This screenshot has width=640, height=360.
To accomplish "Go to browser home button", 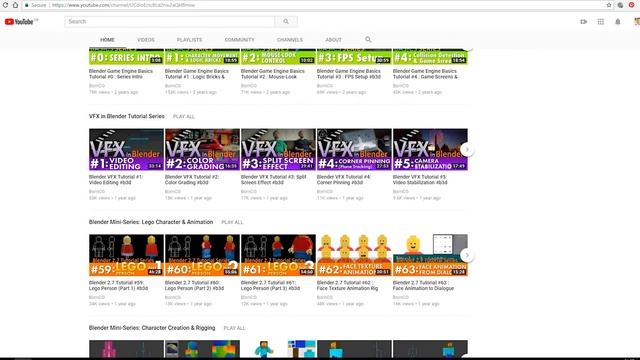I will 15,5.
